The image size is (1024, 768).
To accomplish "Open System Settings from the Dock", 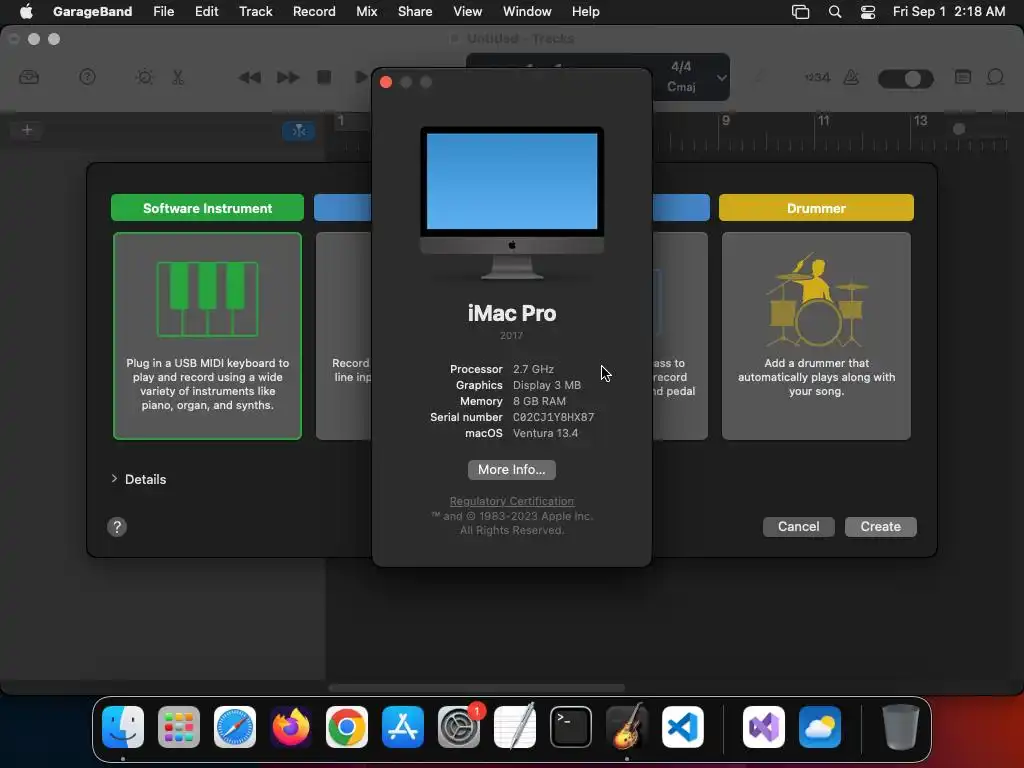I will (459, 727).
